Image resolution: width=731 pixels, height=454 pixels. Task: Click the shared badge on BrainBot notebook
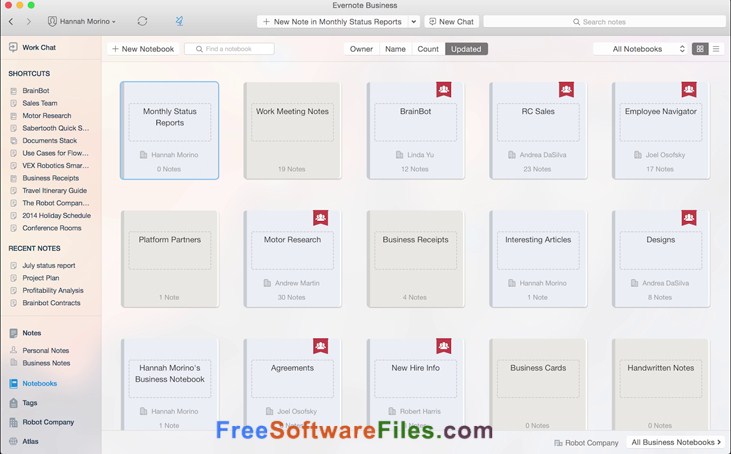tap(443, 89)
